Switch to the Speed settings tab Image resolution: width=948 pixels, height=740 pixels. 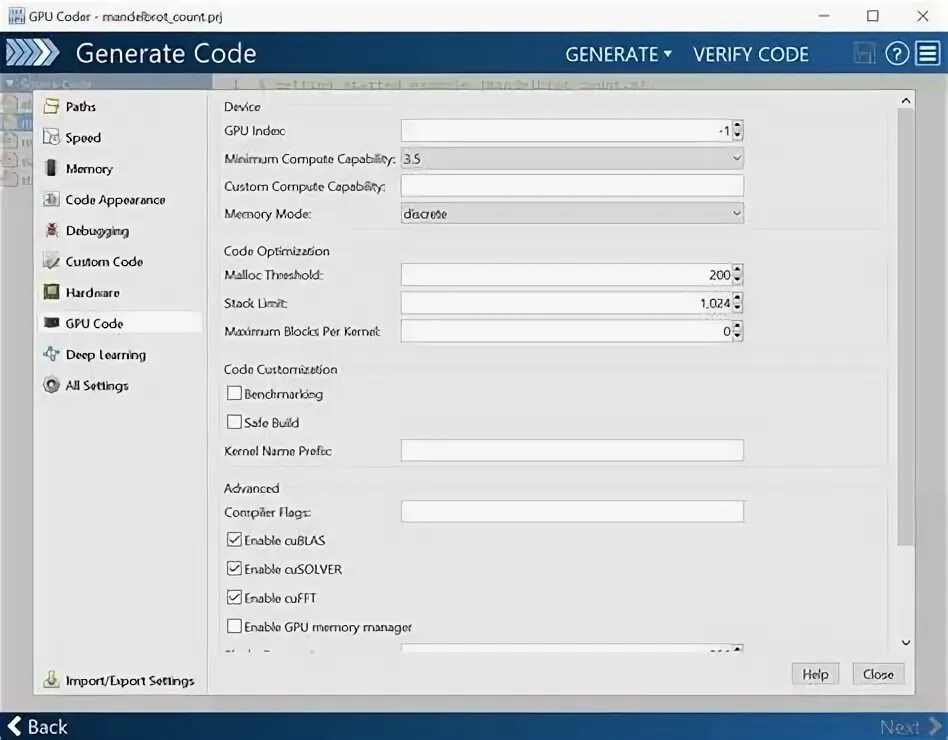[120, 138]
